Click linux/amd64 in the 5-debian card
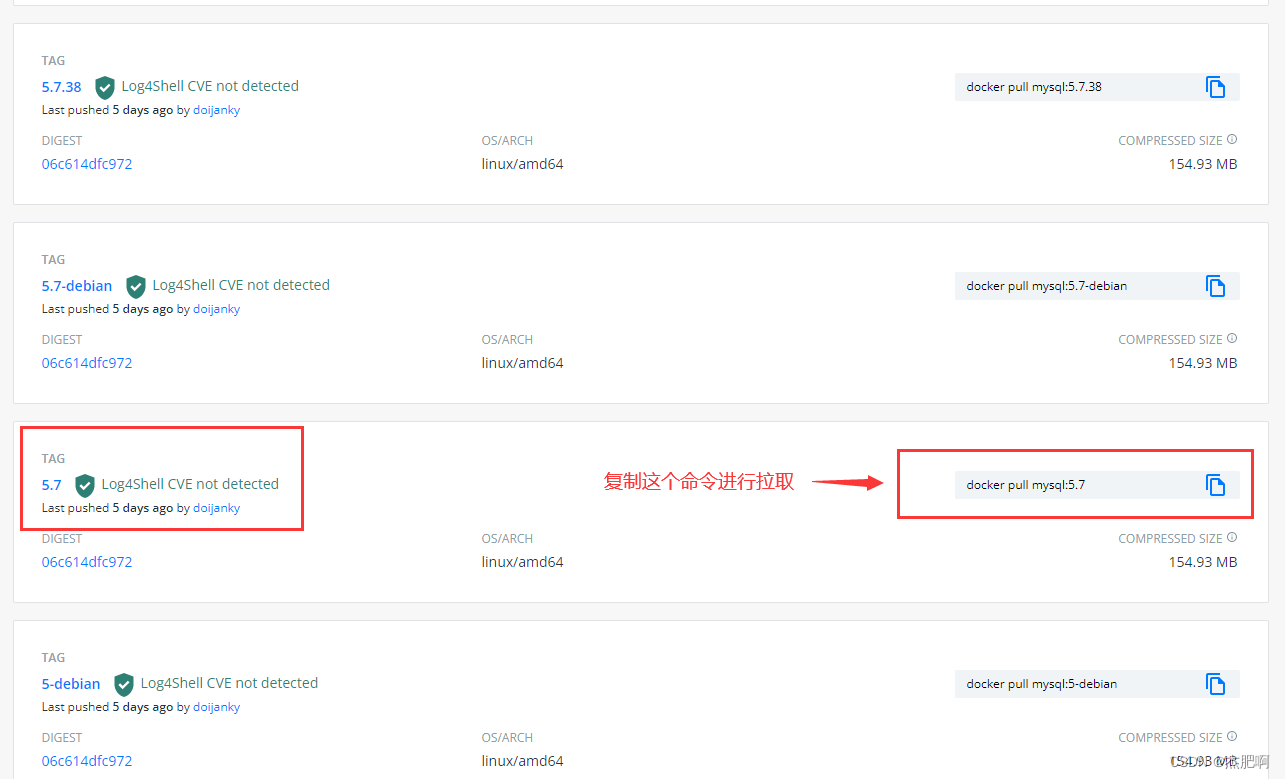The height and width of the screenshot is (779, 1285). (x=522, y=761)
